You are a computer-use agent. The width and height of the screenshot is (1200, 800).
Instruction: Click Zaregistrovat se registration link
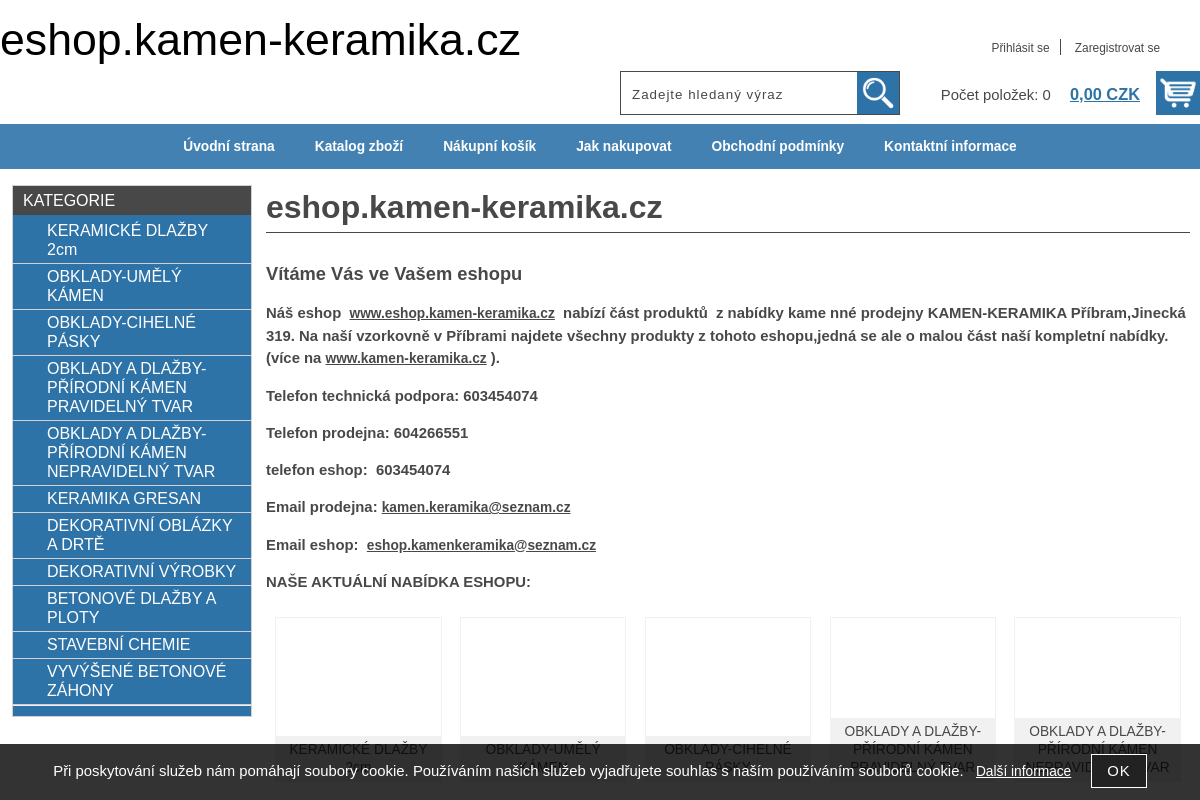[x=1117, y=47]
